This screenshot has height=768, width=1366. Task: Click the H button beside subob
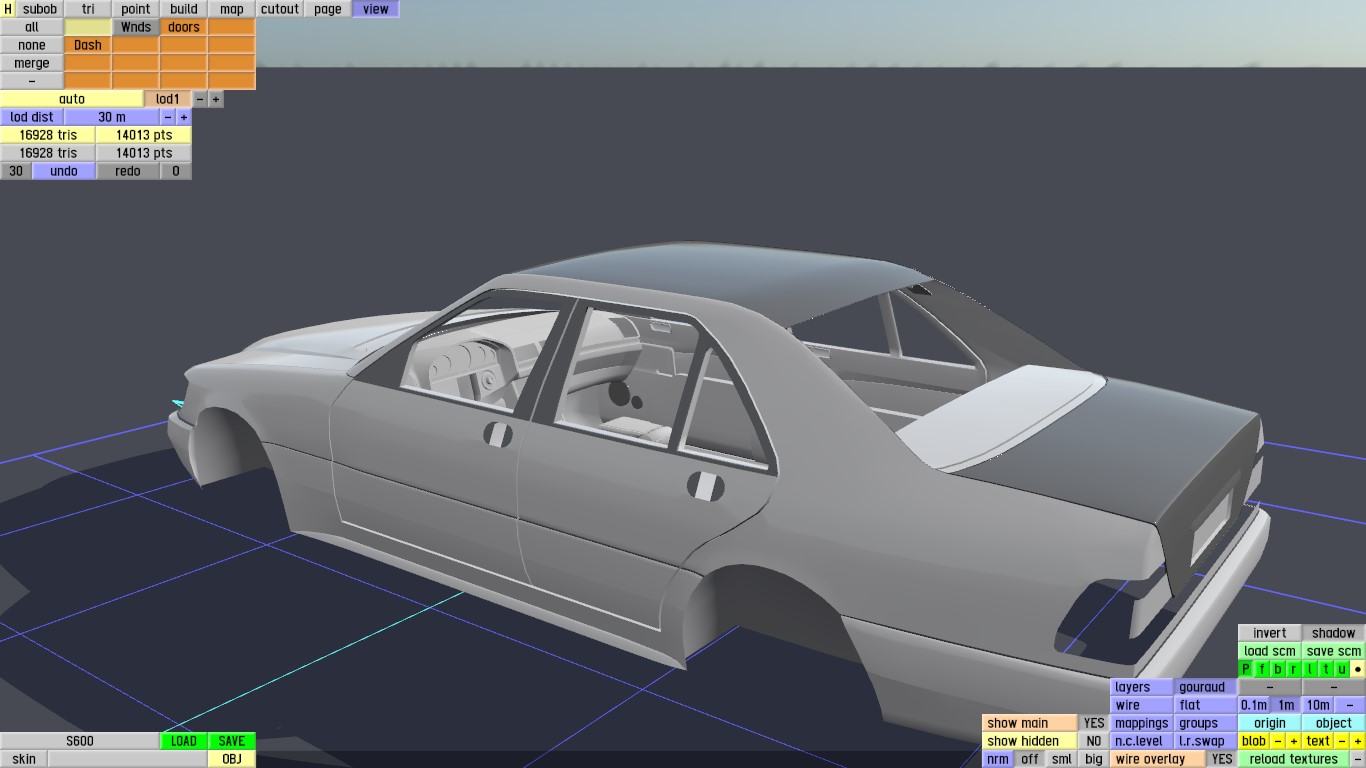coord(8,9)
